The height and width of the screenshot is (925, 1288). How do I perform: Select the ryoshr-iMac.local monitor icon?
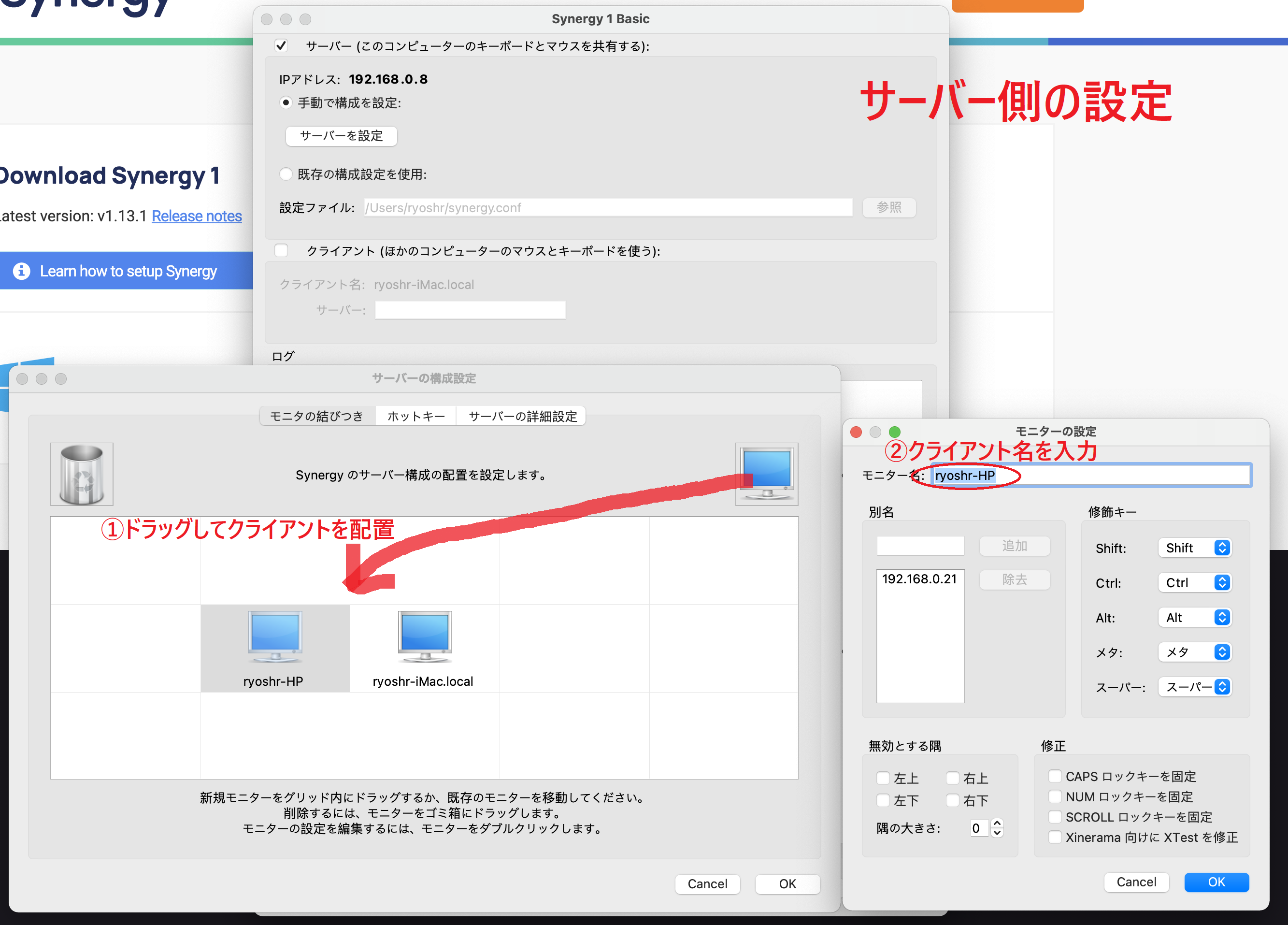click(x=425, y=637)
